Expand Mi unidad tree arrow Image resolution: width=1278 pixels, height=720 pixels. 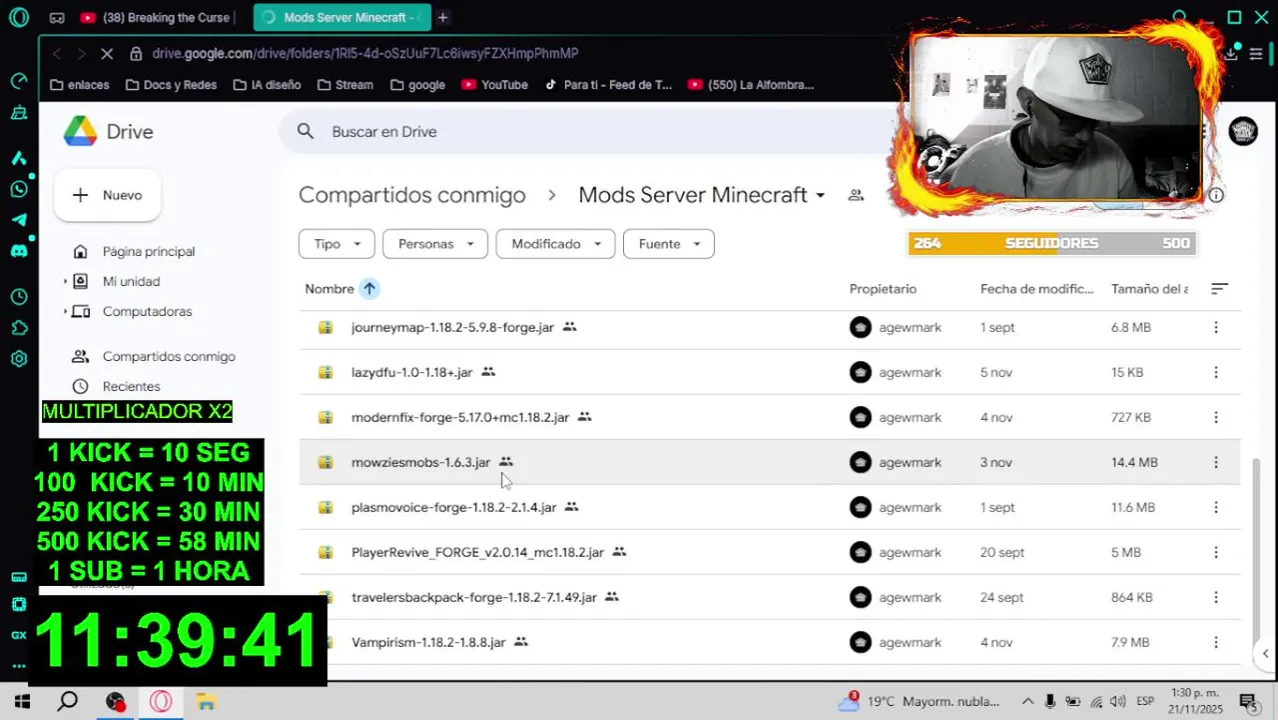[66, 282]
